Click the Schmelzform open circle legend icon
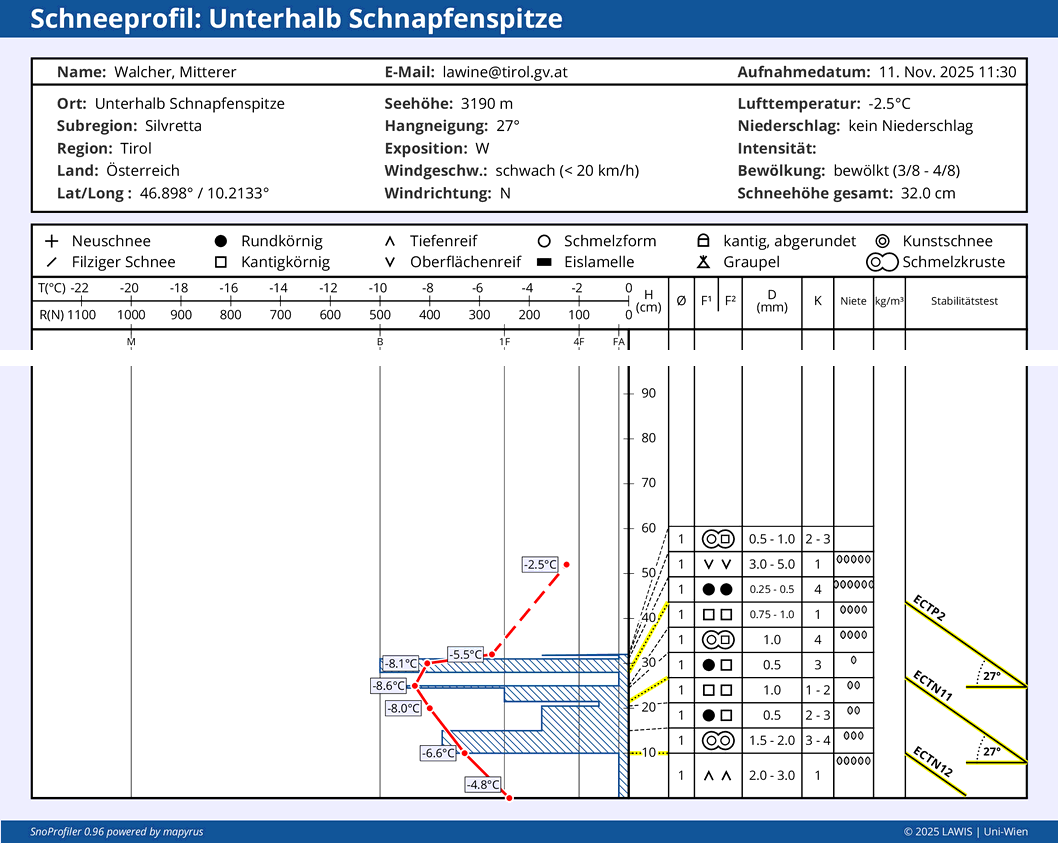This screenshot has width=1058, height=846. click(x=544, y=241)
